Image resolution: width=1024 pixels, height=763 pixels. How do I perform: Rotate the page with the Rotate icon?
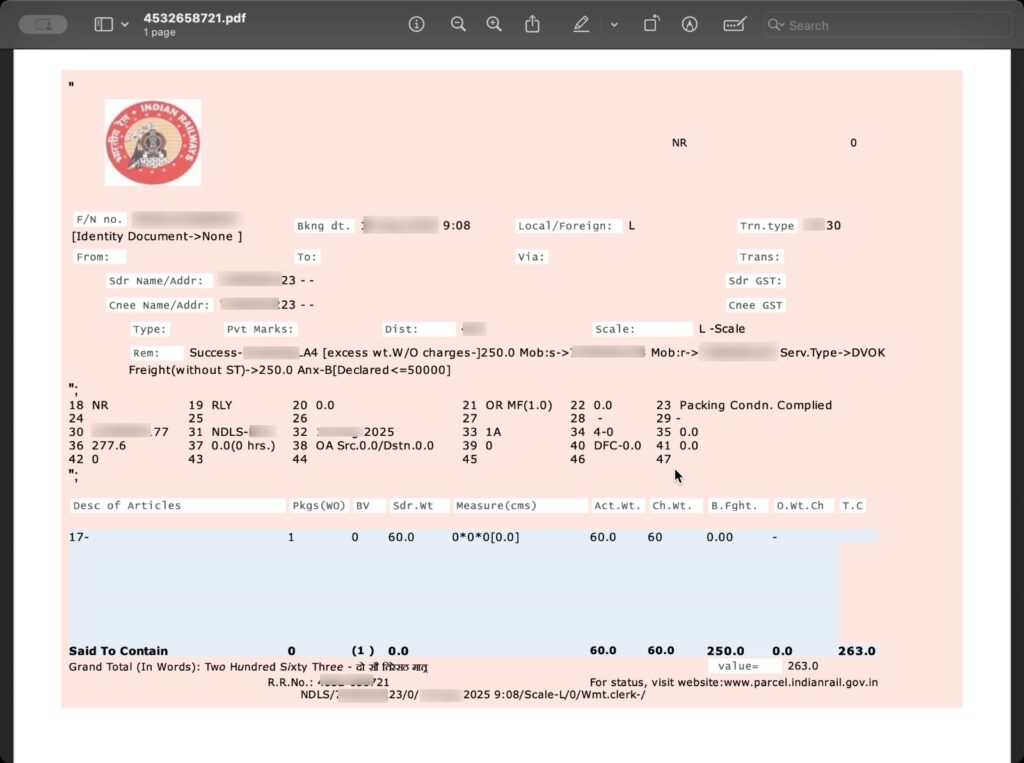pos(651,24)
